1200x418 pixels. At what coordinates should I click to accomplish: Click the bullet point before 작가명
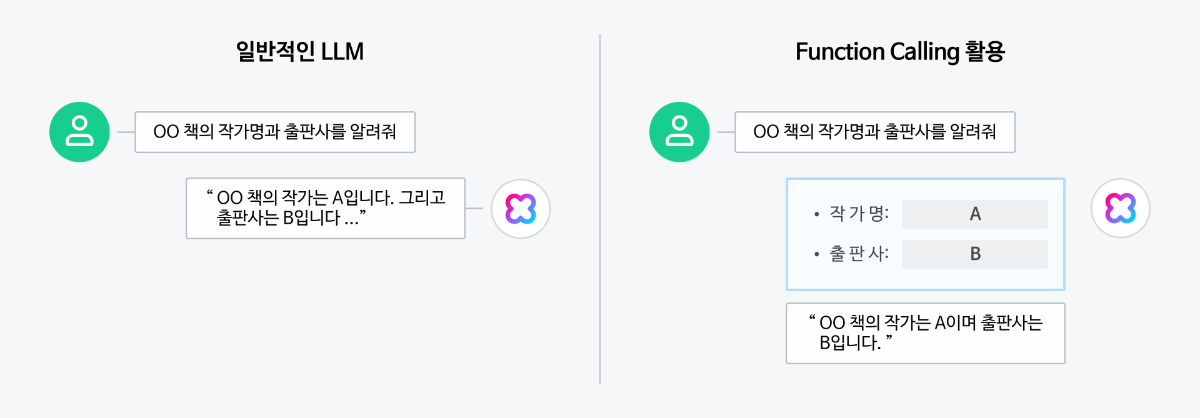tap(816, 215)
